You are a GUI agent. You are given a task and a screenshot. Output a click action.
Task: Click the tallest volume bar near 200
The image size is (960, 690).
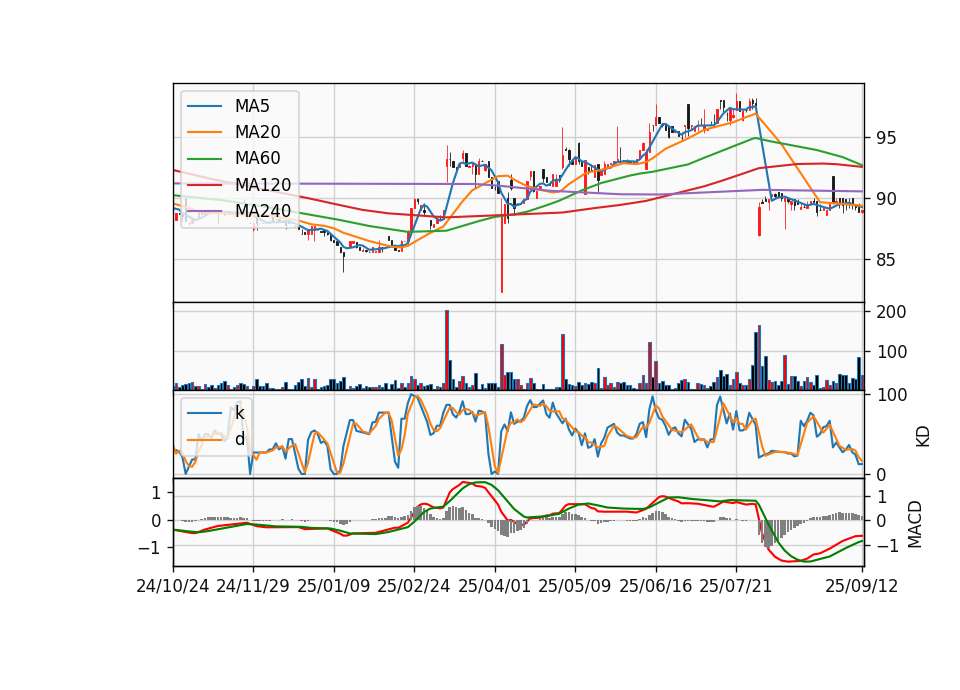pos(447,350)
